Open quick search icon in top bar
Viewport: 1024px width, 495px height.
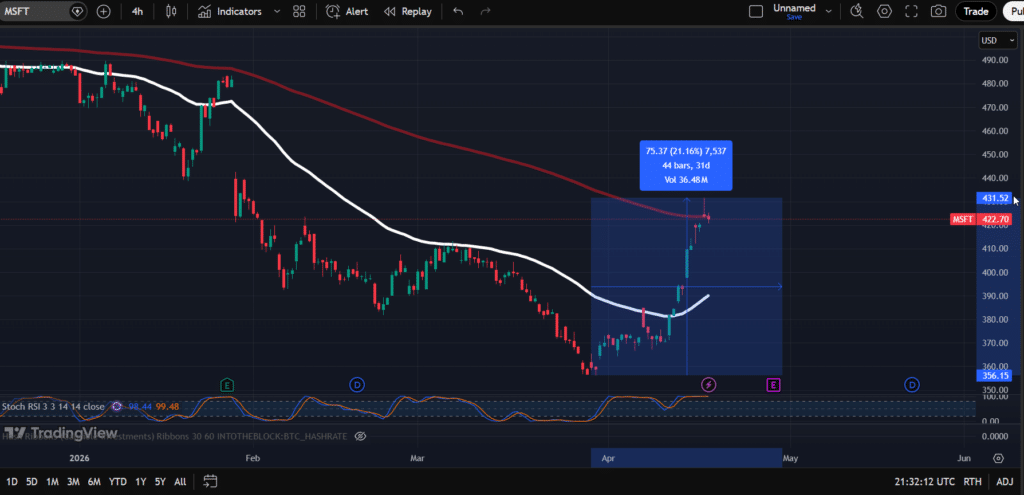tap(857, 12)
